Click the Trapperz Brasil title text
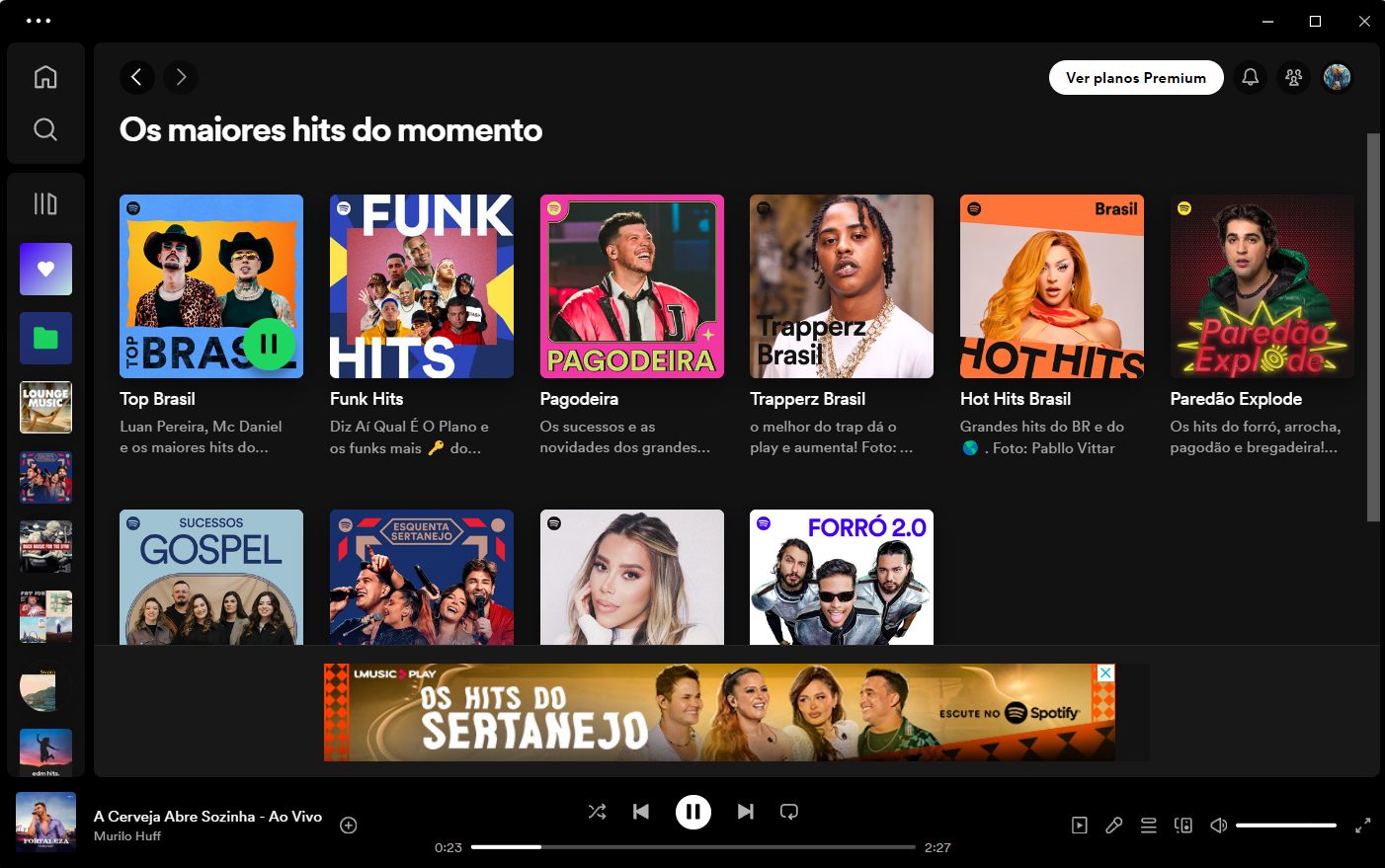The height and width of the screenshot is (868, 1385). point(808,399)
